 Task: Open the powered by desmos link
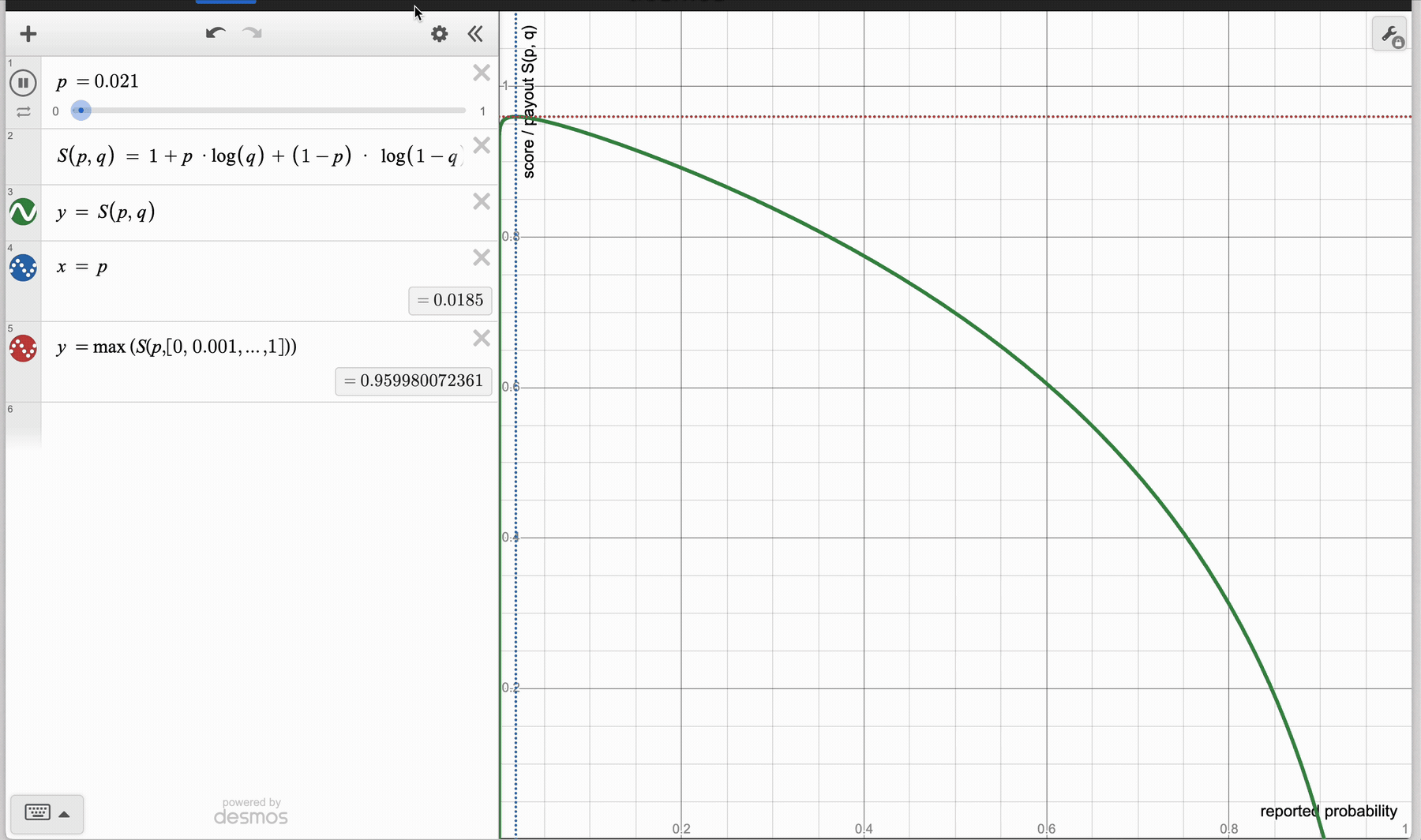[x=251, y=812]
